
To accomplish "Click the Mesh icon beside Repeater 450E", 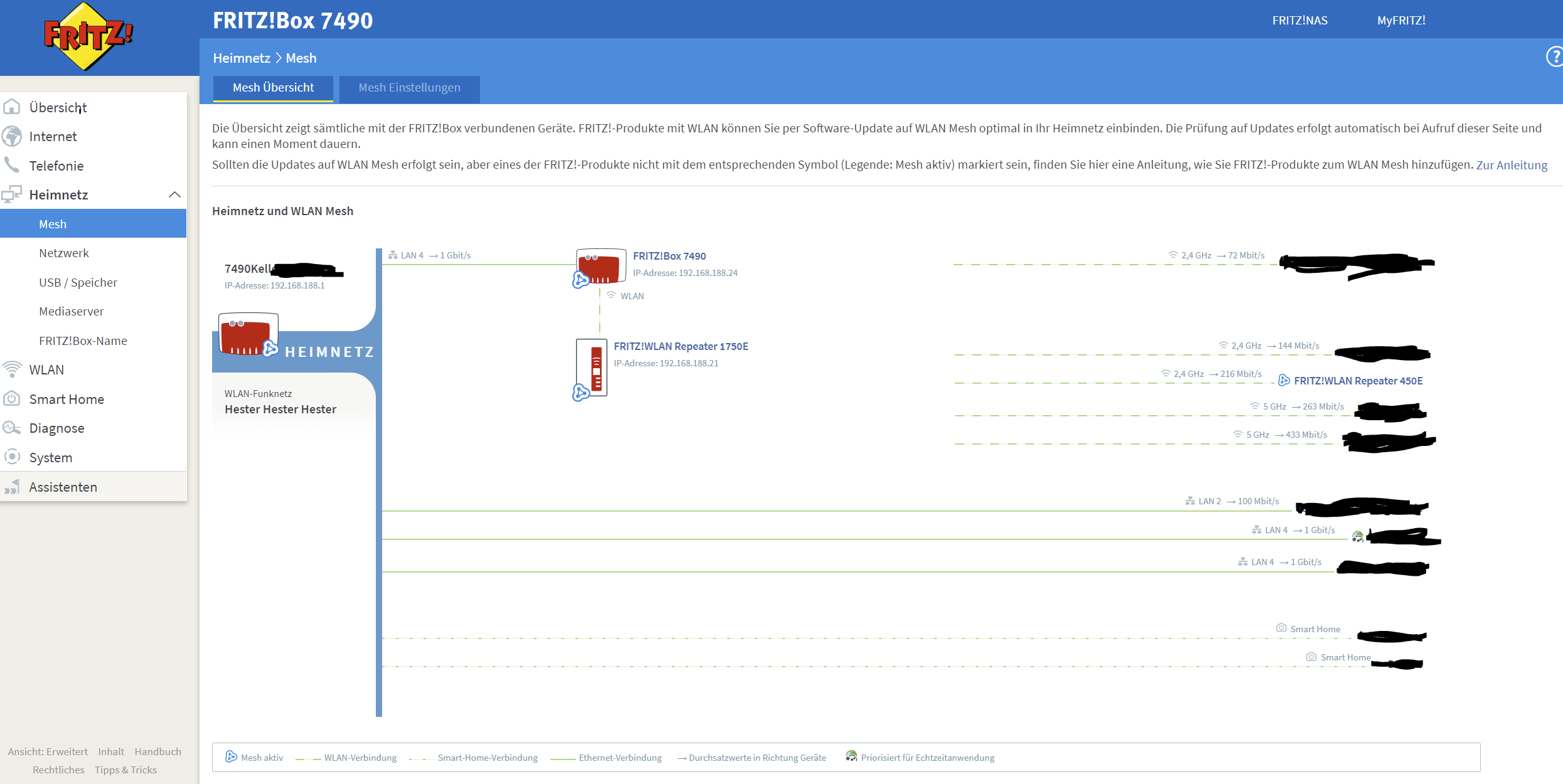I will [1284, 381].
